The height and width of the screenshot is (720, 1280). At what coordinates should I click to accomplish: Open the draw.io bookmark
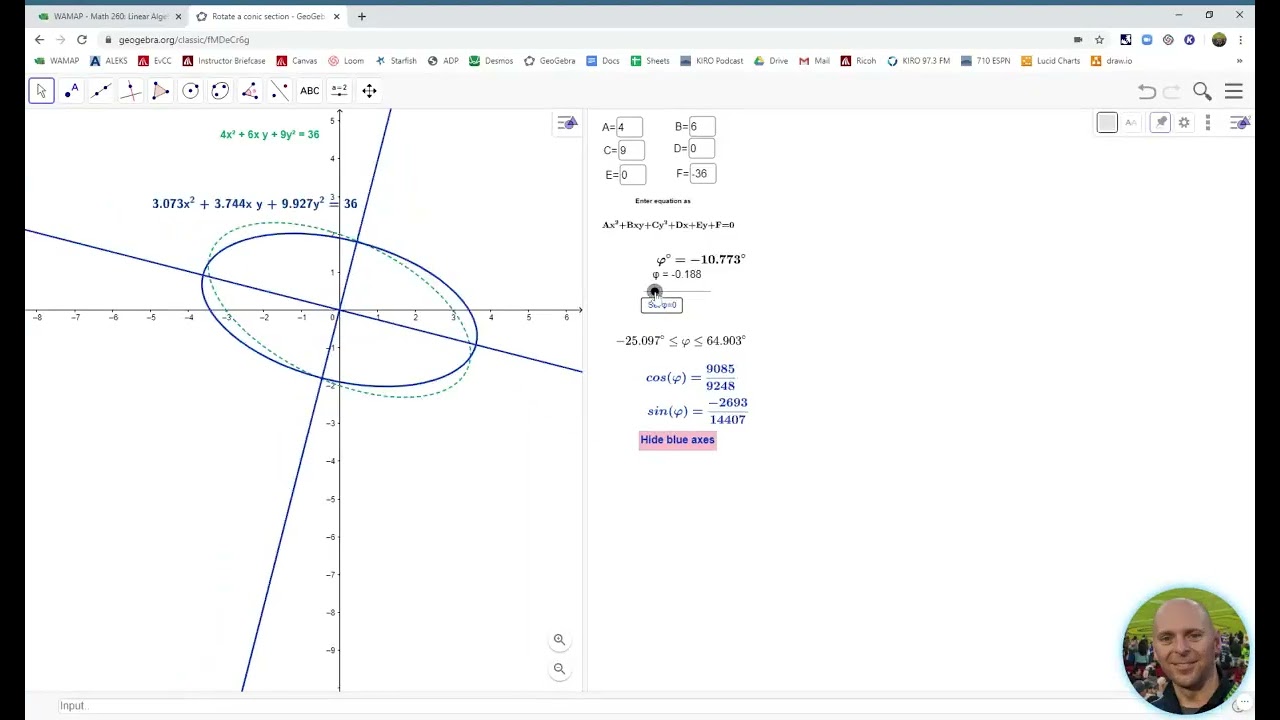click(x=1111, y=61)
